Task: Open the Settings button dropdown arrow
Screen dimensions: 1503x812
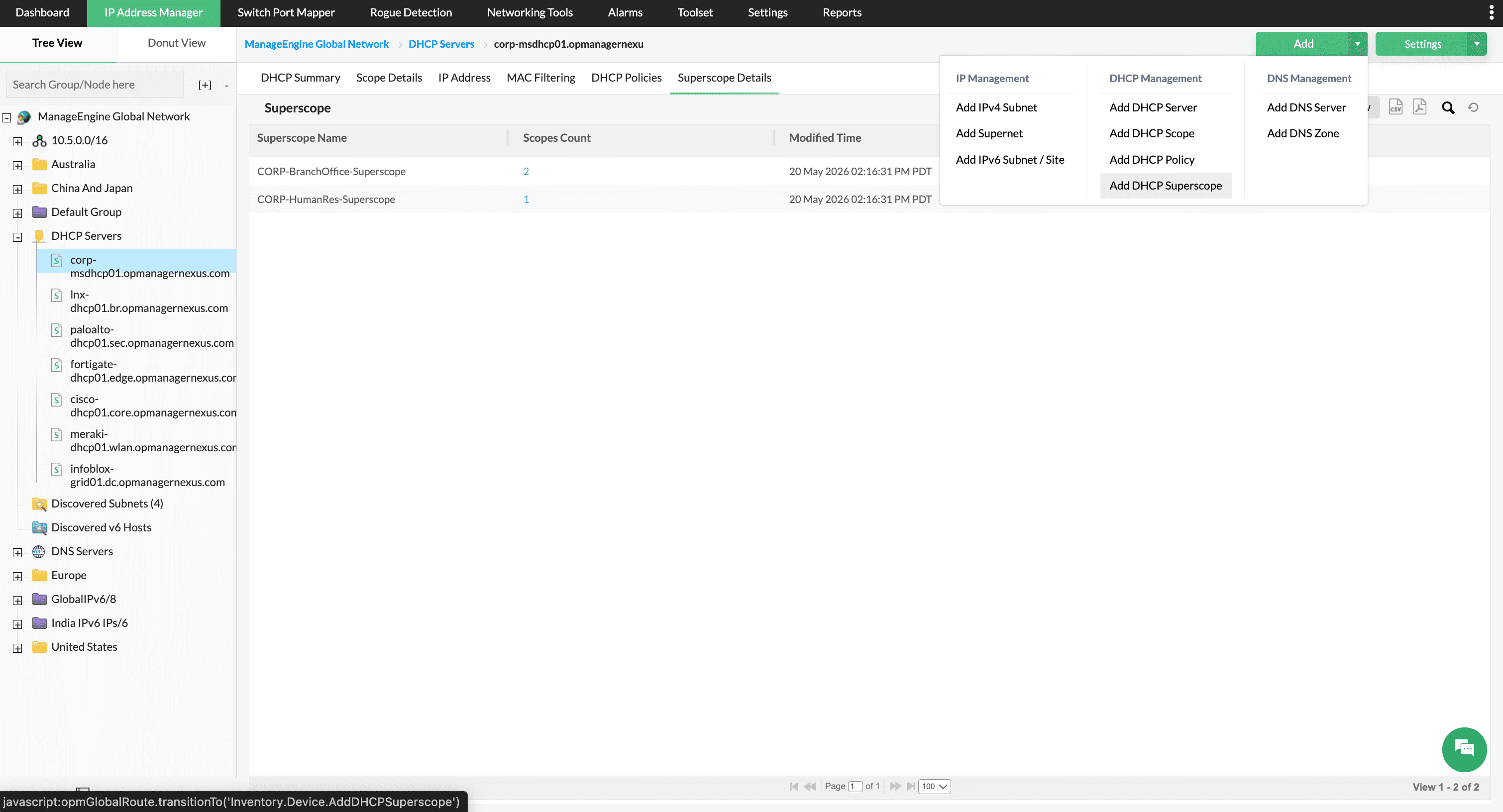Action: click(x=1477, y=44)
